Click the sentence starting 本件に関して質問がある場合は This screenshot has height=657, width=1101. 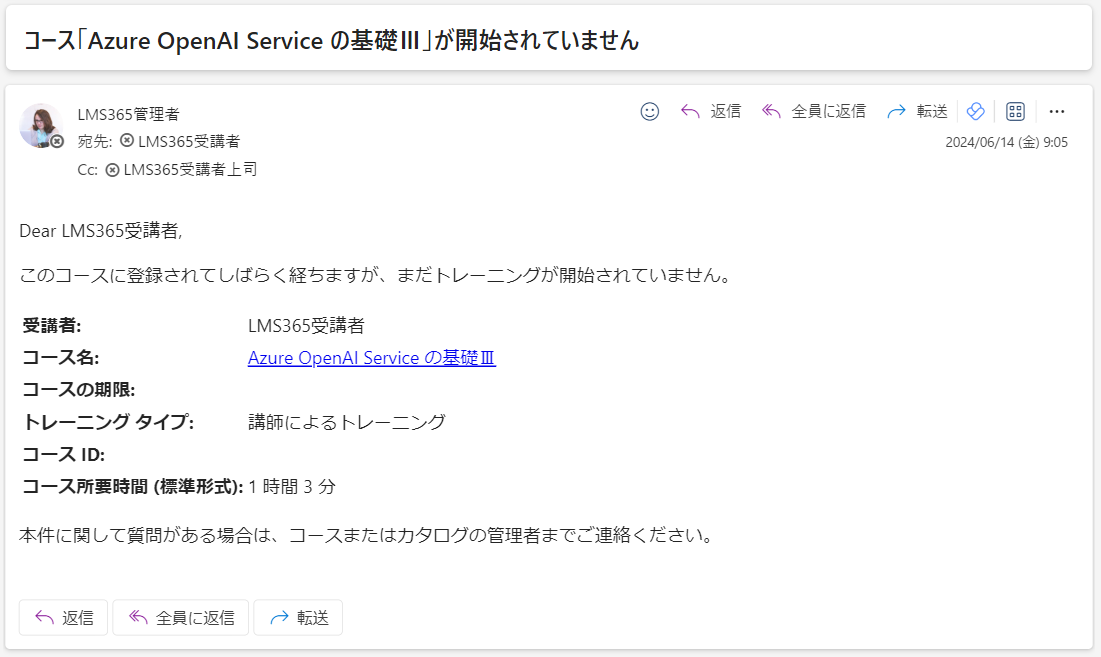[367, 536]
